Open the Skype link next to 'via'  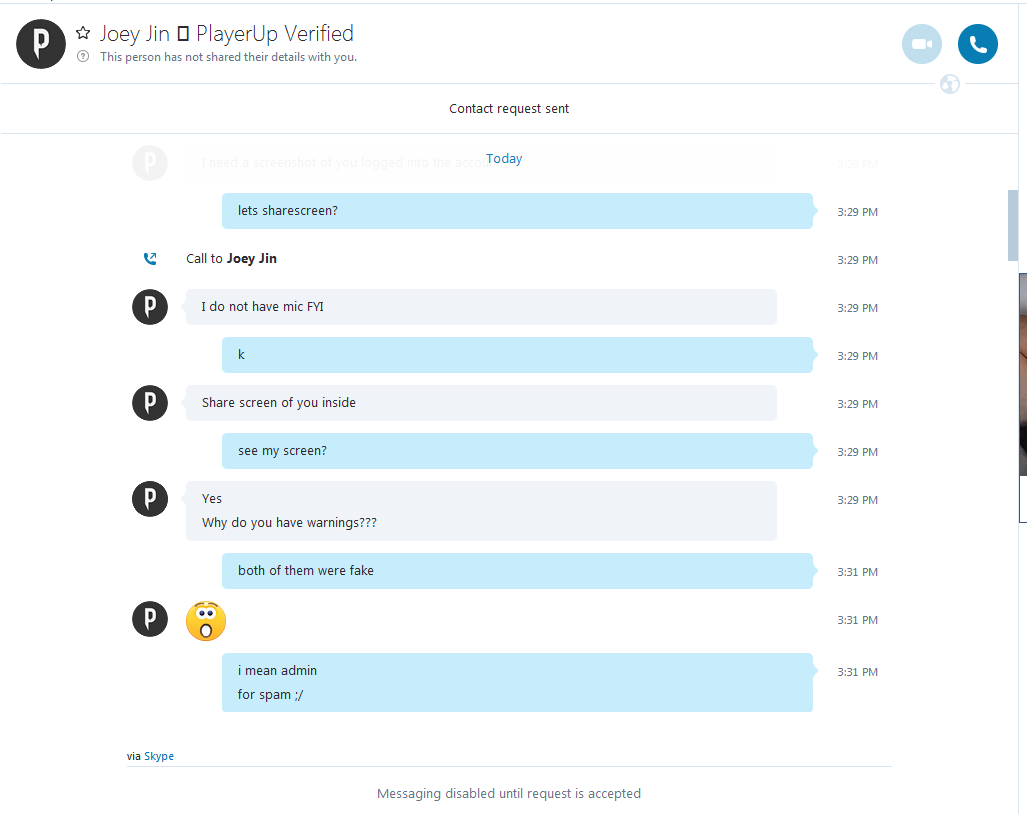point(159,756)
